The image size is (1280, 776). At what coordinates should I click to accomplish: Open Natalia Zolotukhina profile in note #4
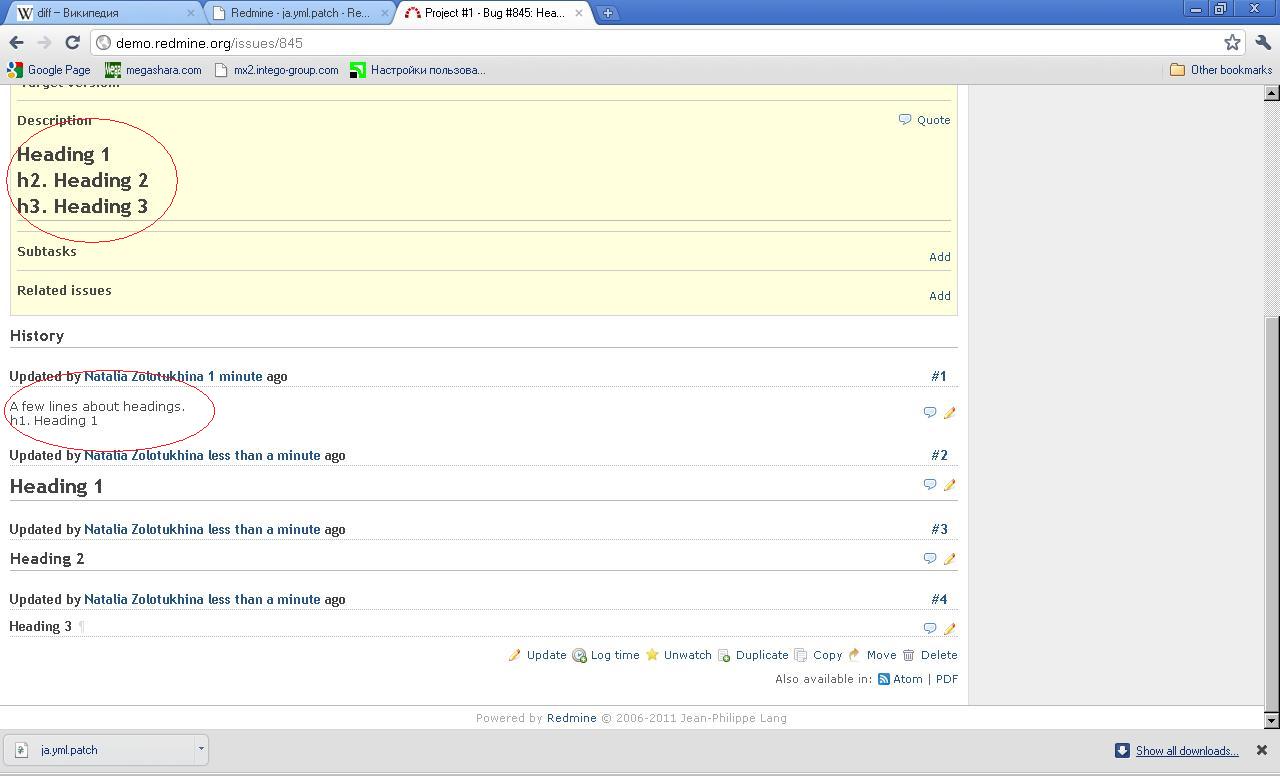[143, 599]
